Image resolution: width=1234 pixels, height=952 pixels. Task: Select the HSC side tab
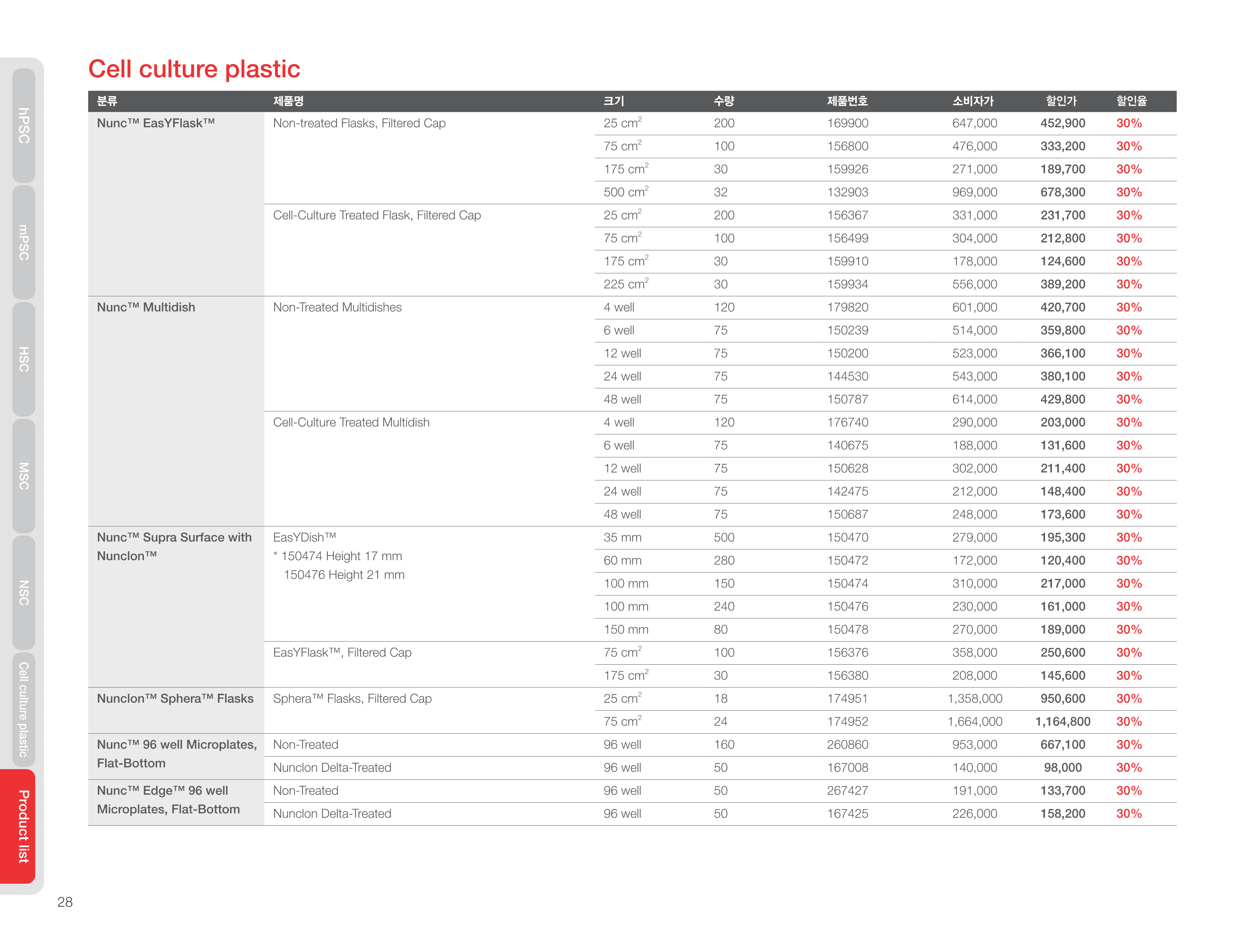click(23, 359)
